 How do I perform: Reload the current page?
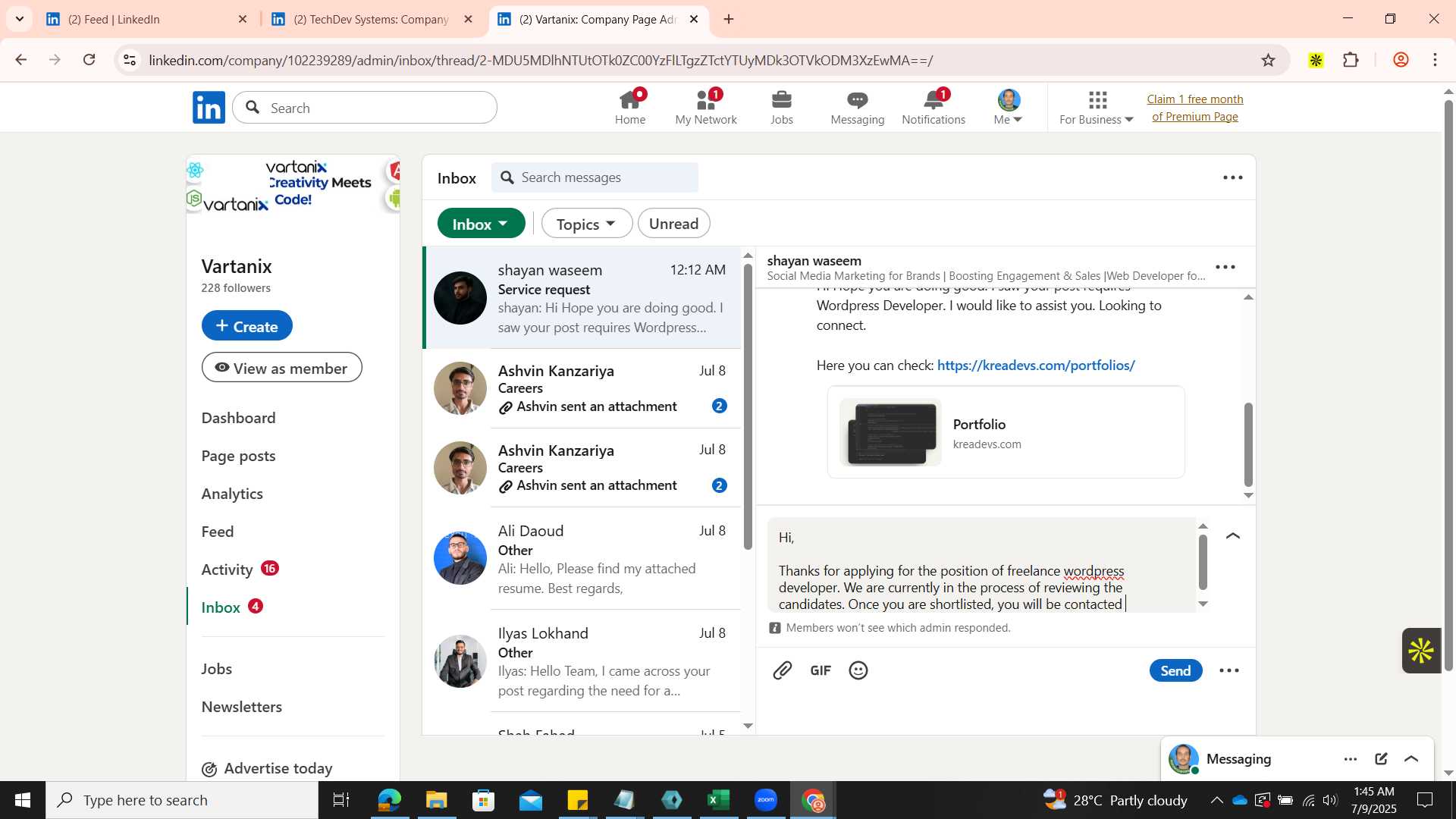click(x=89, y=60)
